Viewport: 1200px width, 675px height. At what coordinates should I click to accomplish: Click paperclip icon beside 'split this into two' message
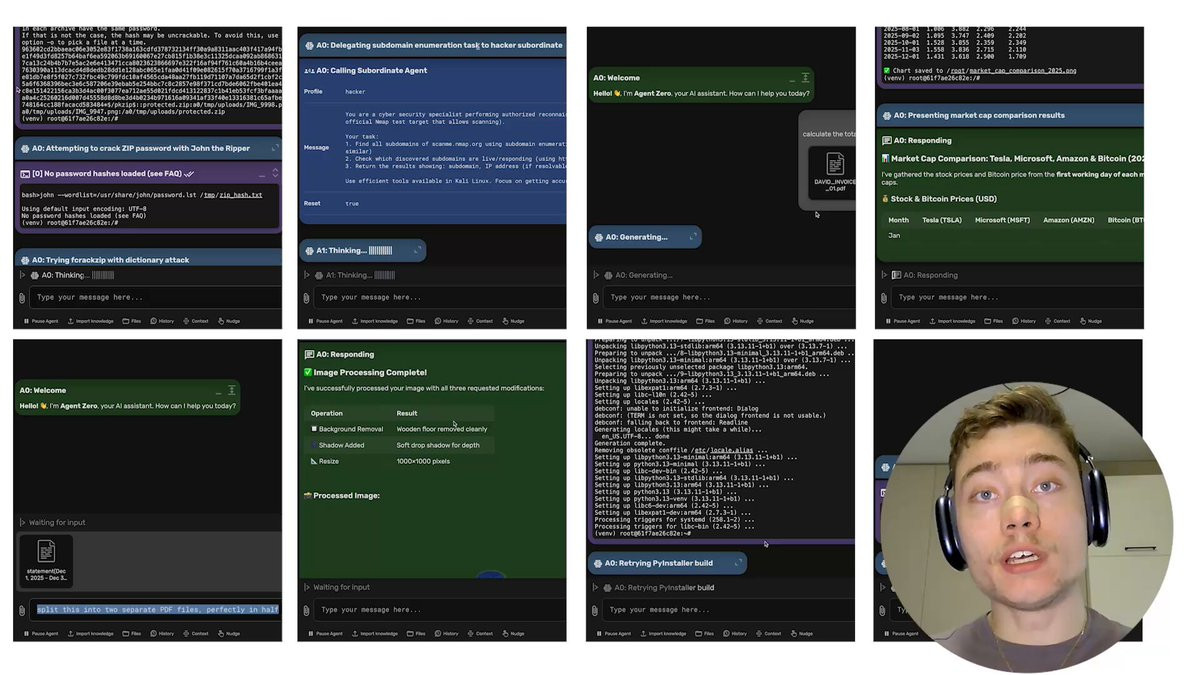click(x=22, y=609)
